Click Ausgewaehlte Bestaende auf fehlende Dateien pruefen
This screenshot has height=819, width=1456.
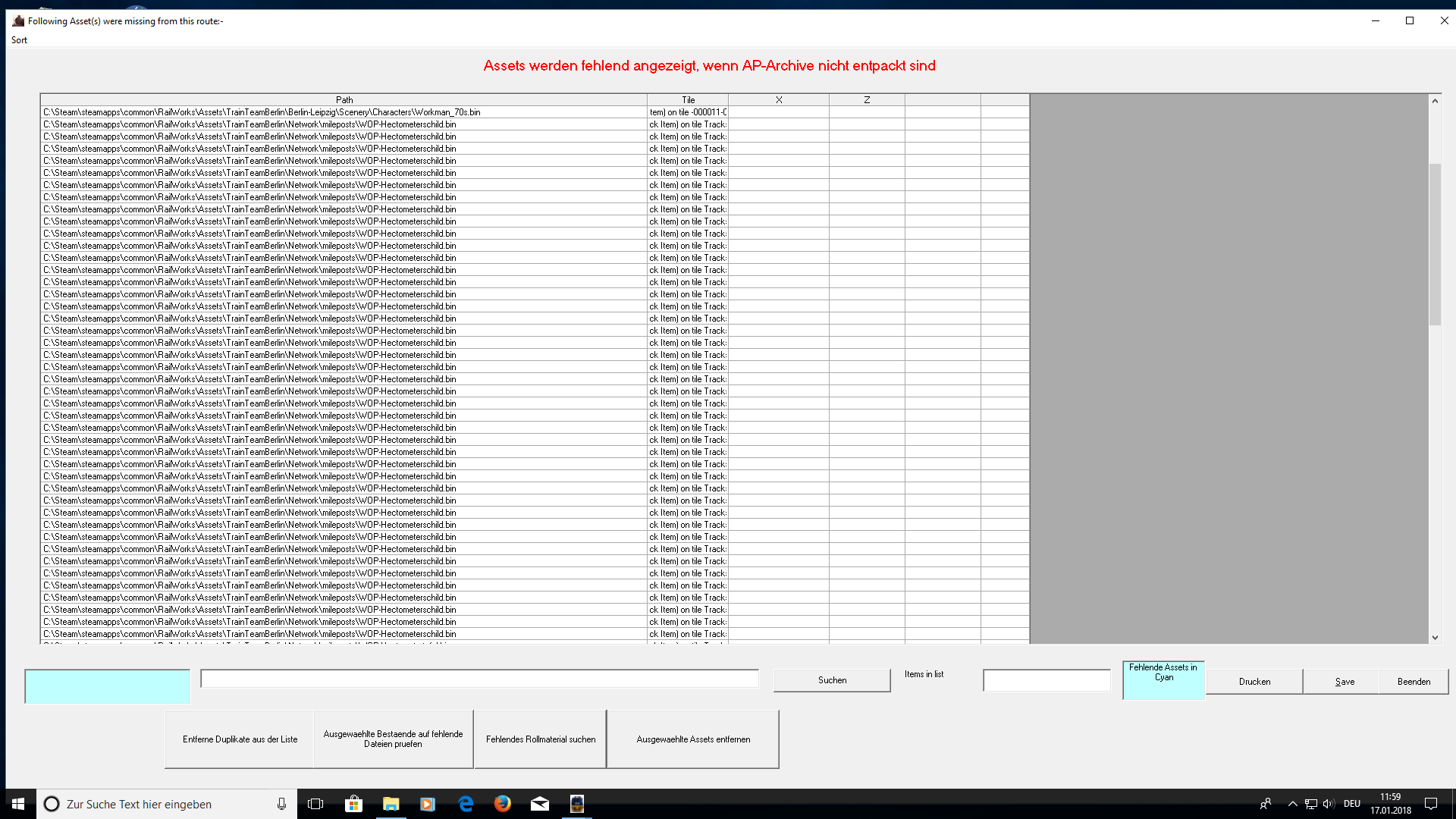(x=393, y=739)
